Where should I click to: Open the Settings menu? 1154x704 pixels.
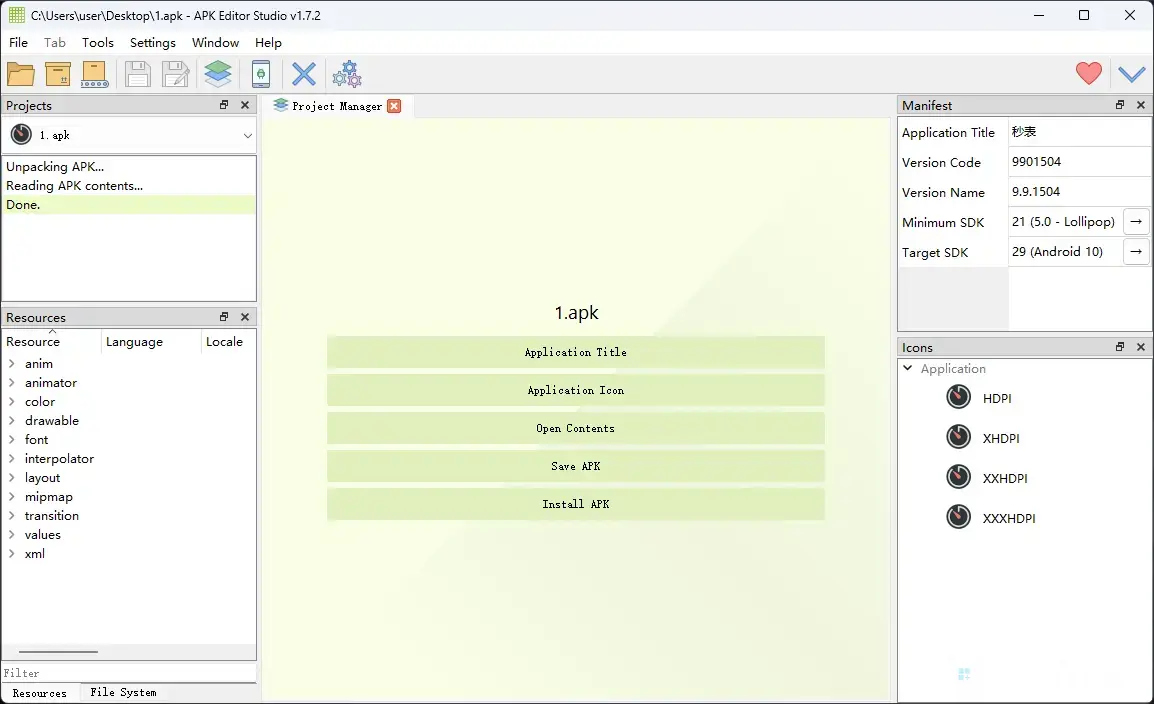point(152,43)
